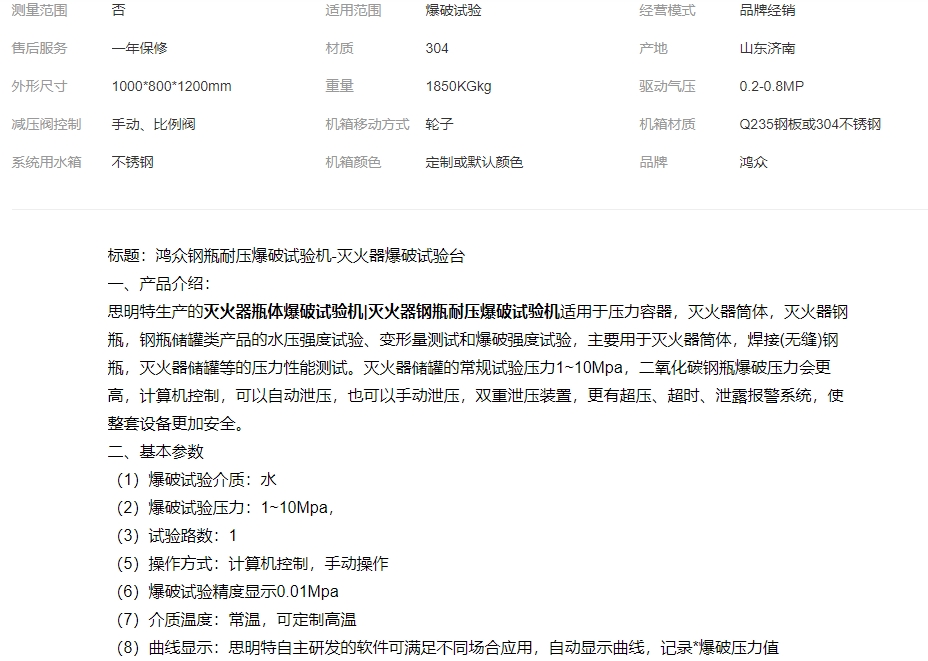Image resolution: width=928 pixels, height=661 pixels.
Task: Select the Q235钢板或304不锈钢 value
Action: click(810, 124)
